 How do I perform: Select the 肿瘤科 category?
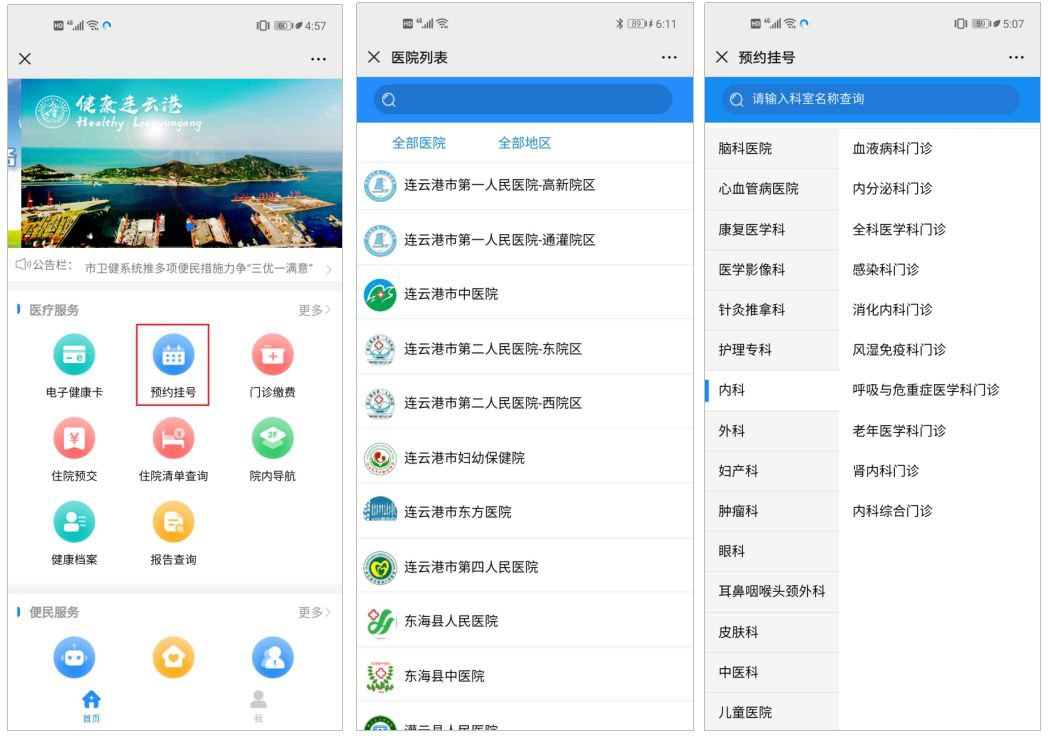[772, 511]
